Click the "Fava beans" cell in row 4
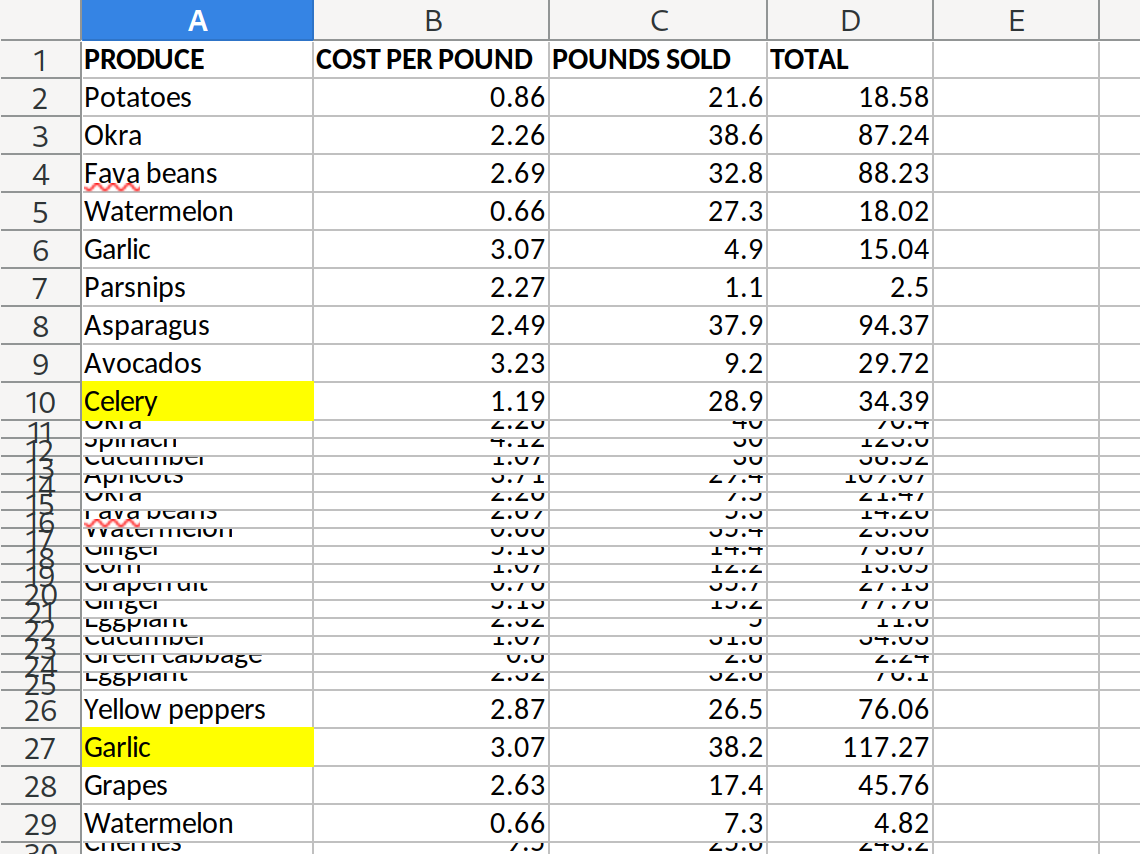 point(196,174)
